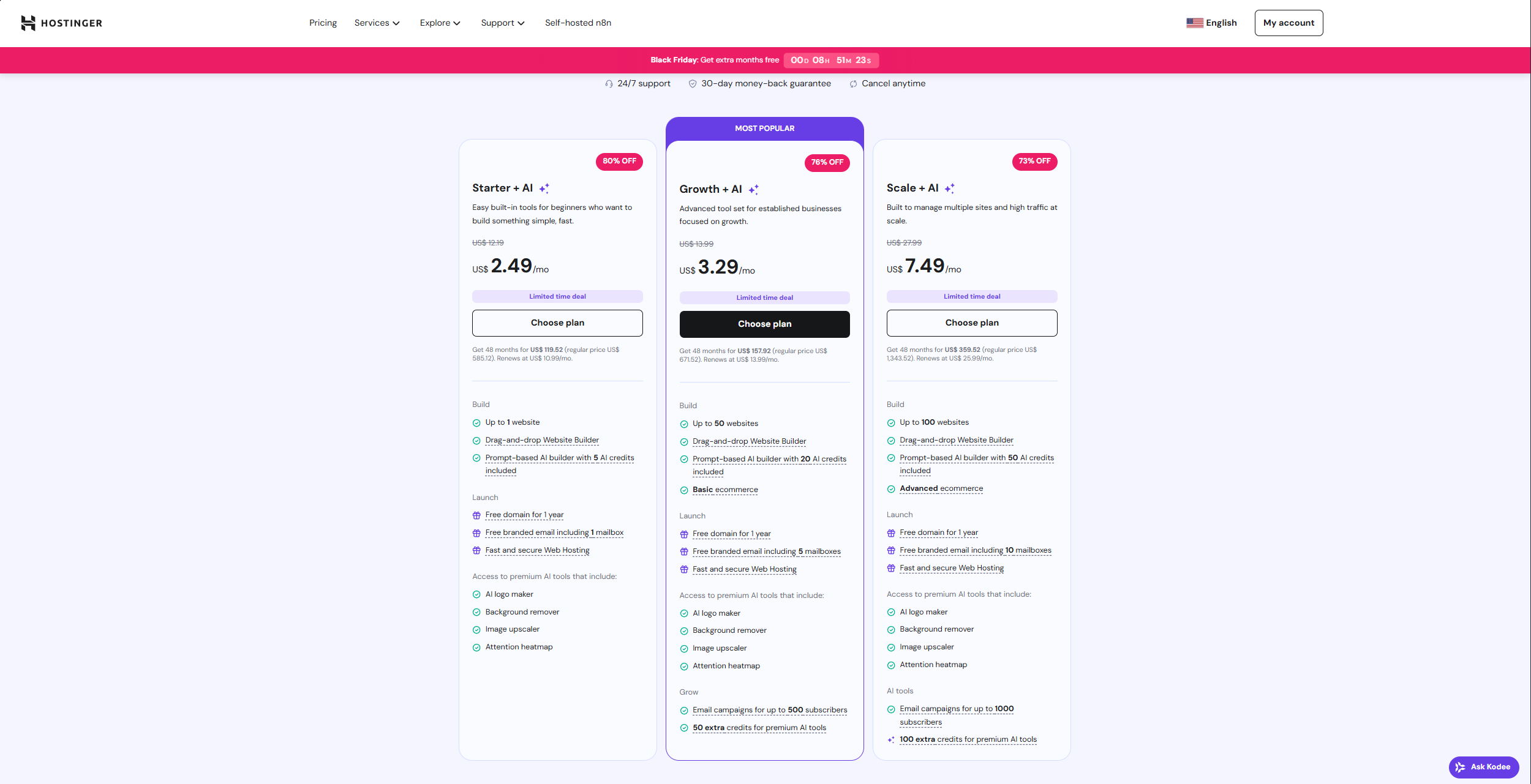
Task: Open the Ask Kodee chat assistant
Action: coord(1483,767)
